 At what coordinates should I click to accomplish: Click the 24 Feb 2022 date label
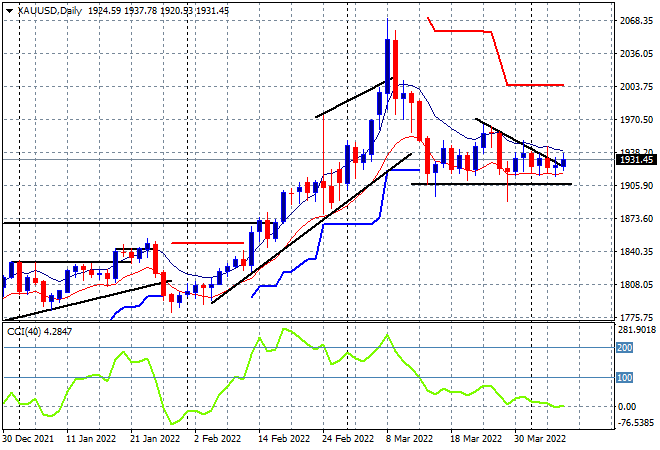click(348, 439)
